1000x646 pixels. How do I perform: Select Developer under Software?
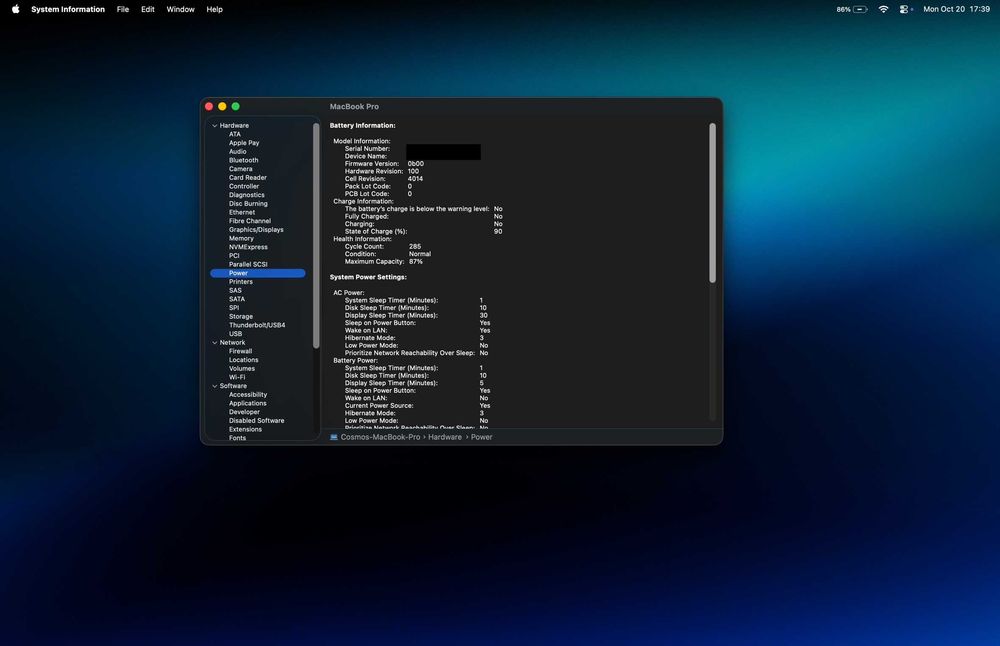click(x=244, y=412)
